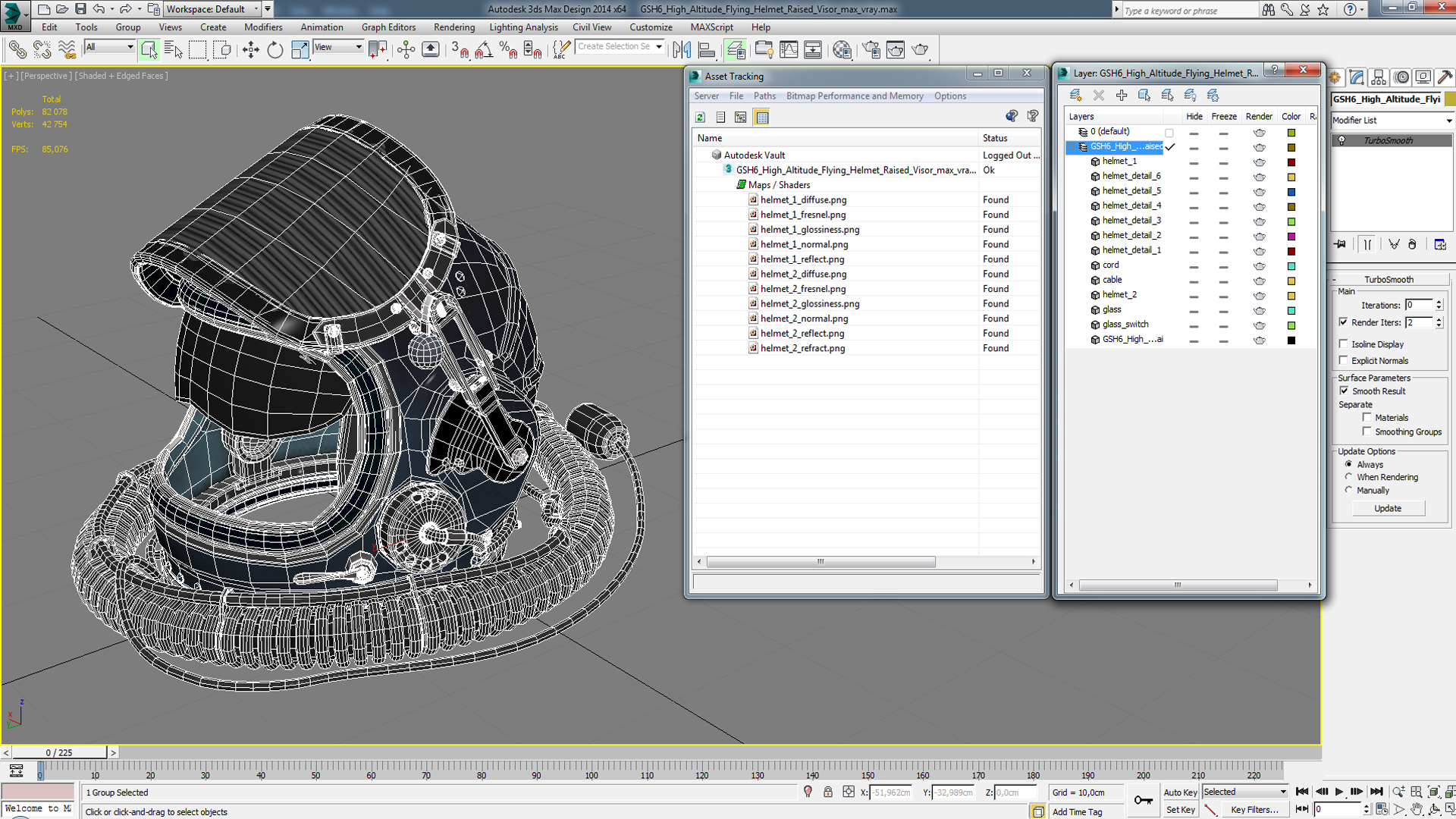The height and width of the screenshot is (819, 1456).
Task: Toggle the Manage Layers toolbar button
Action: (x=735, y=50)
